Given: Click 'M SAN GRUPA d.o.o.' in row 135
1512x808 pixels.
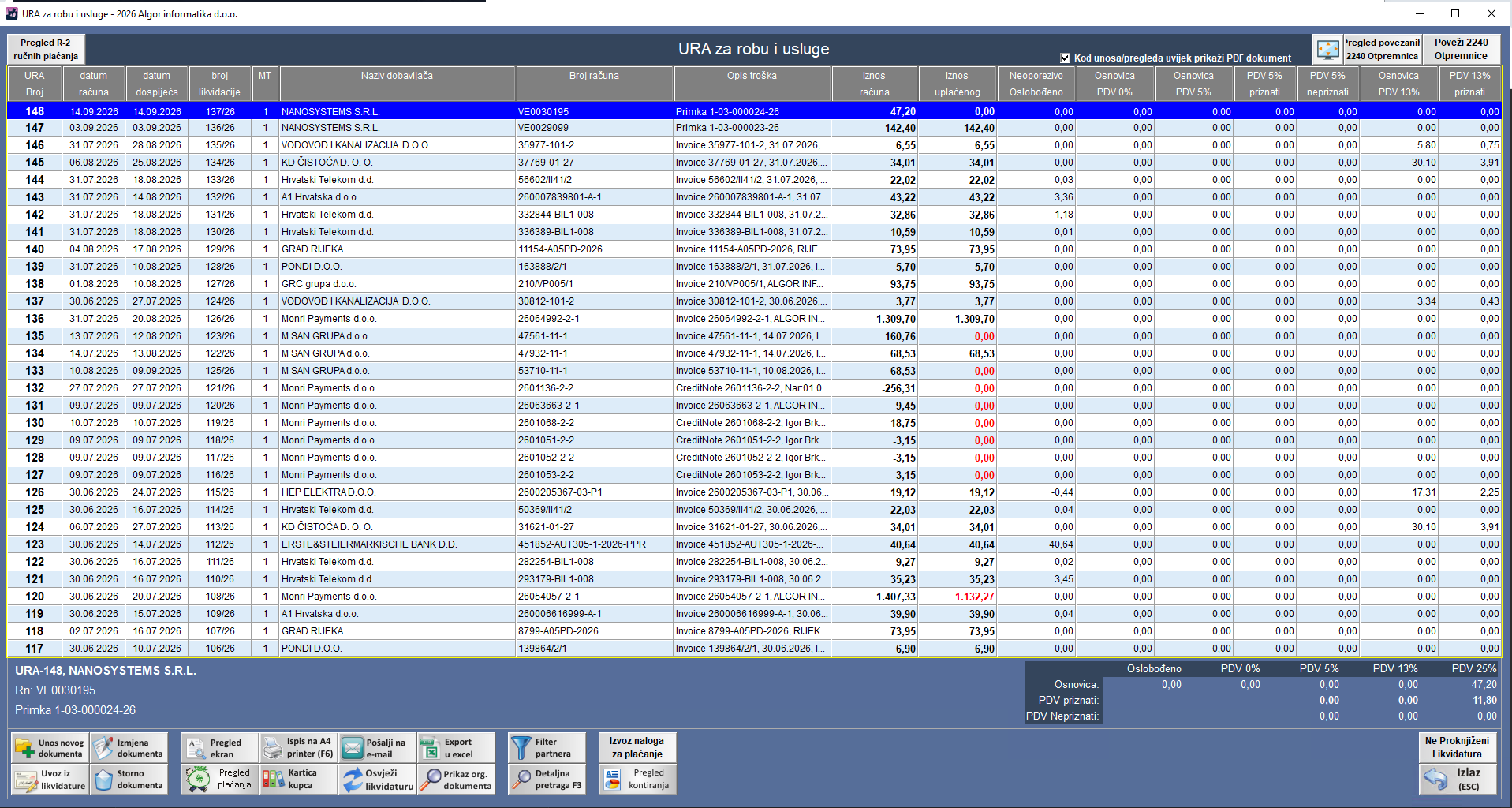Looking at the screenshot, I should coord(398,336).
